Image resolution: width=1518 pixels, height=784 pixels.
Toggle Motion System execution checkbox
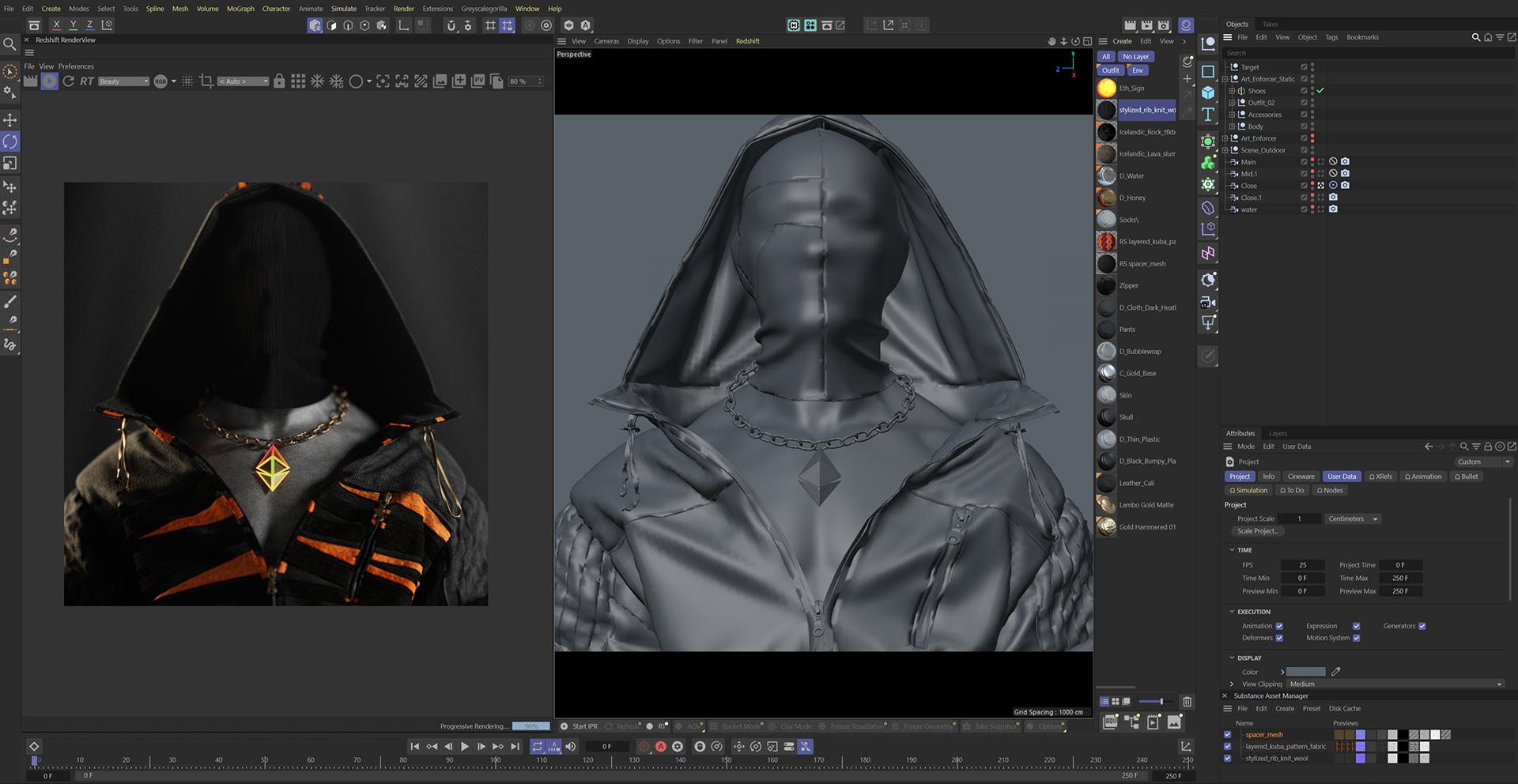pos(1356,638)
